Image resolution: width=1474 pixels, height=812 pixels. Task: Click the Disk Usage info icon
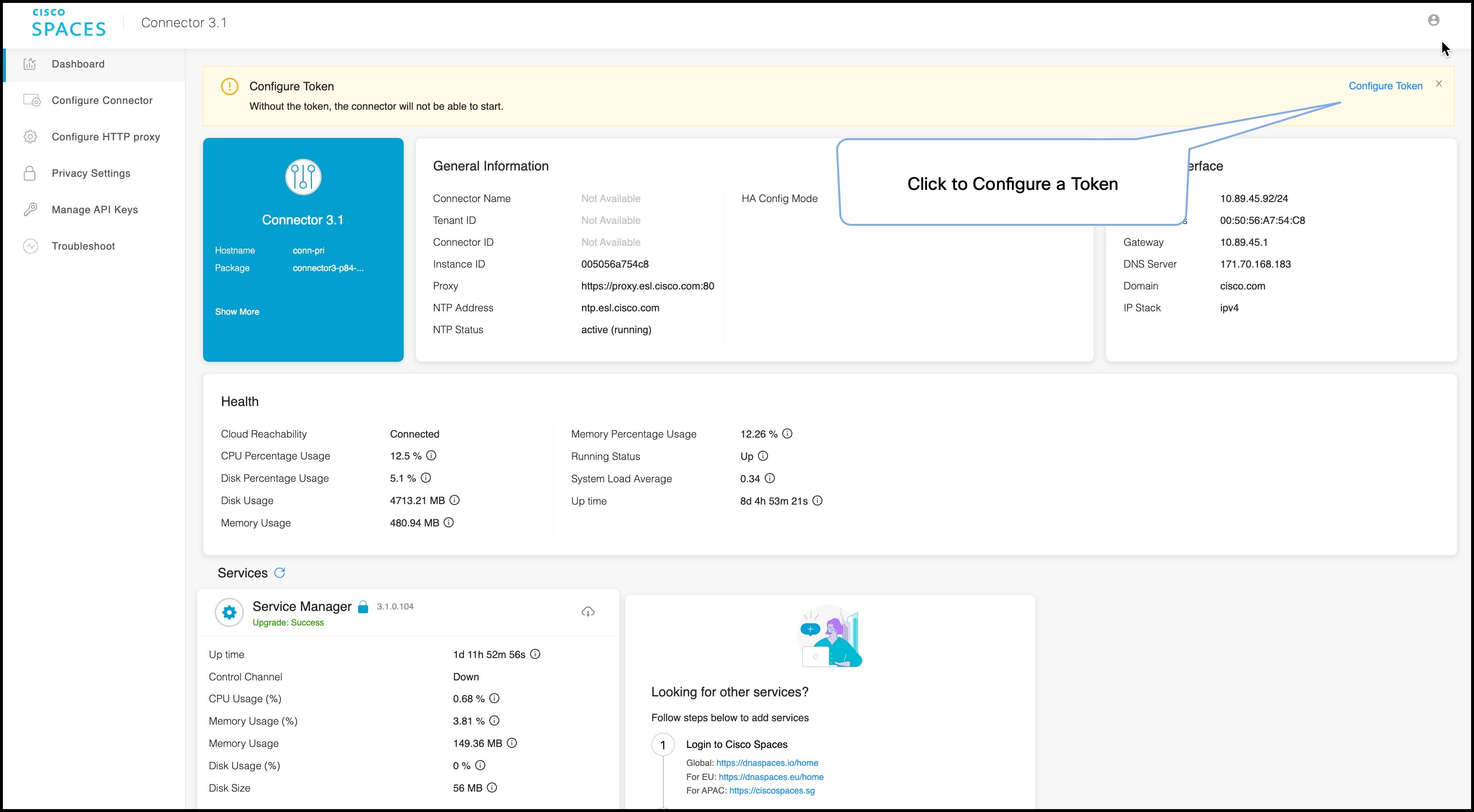click(455, 500)
